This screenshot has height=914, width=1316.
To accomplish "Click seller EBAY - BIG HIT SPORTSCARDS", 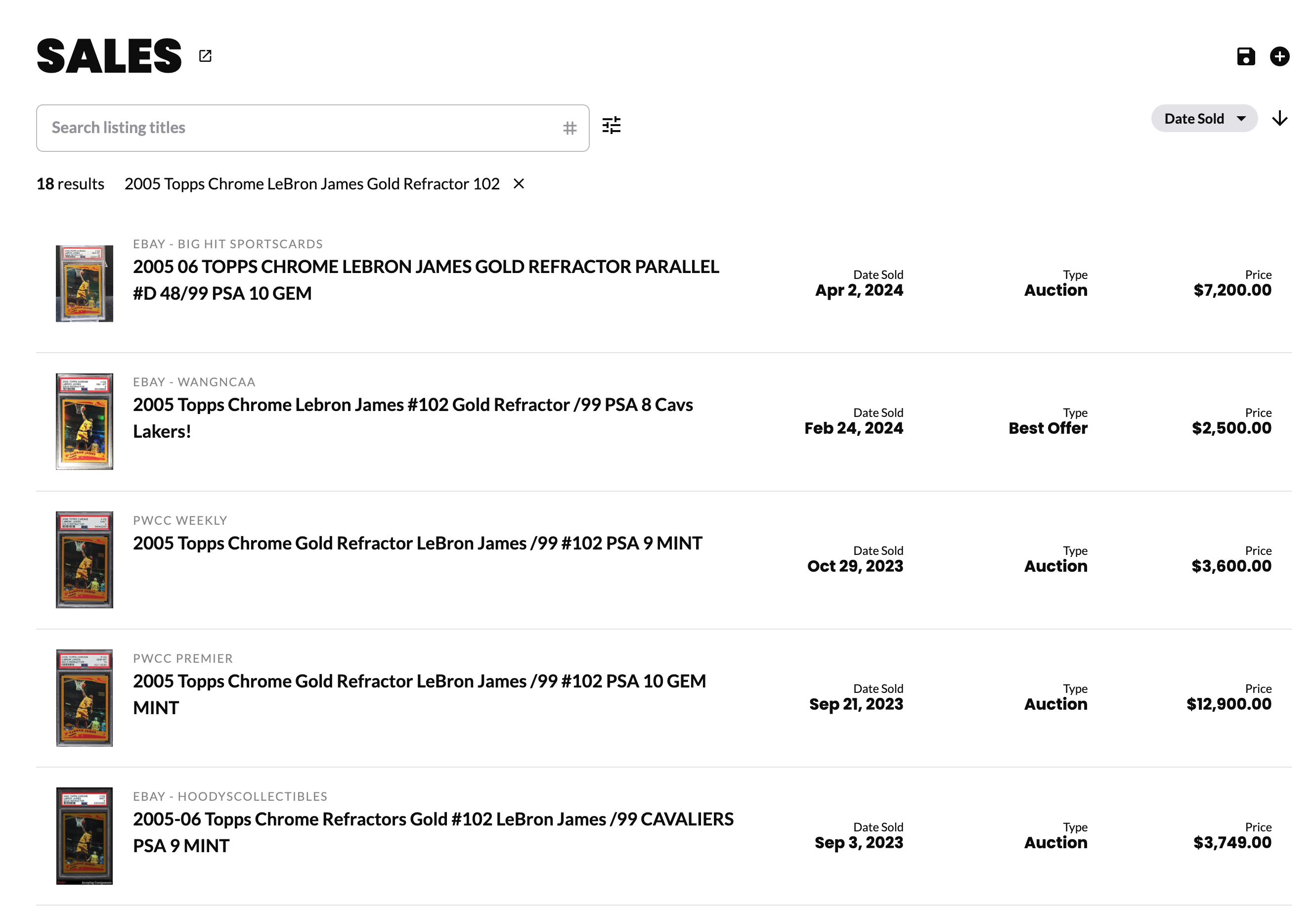I will pyautogui.click(x=228, y=244).
